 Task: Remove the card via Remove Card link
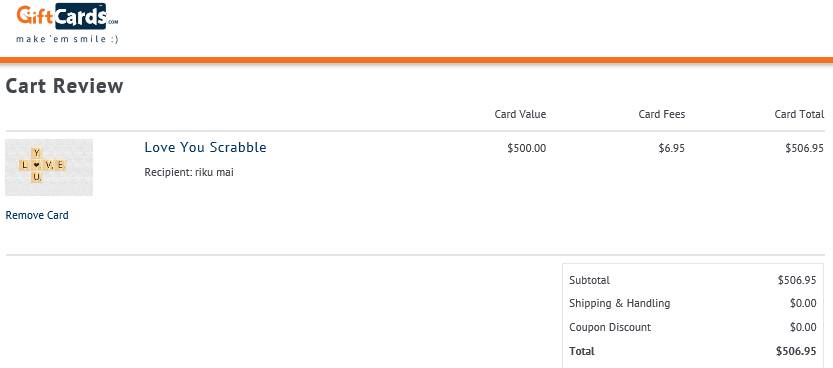(37, 215)
